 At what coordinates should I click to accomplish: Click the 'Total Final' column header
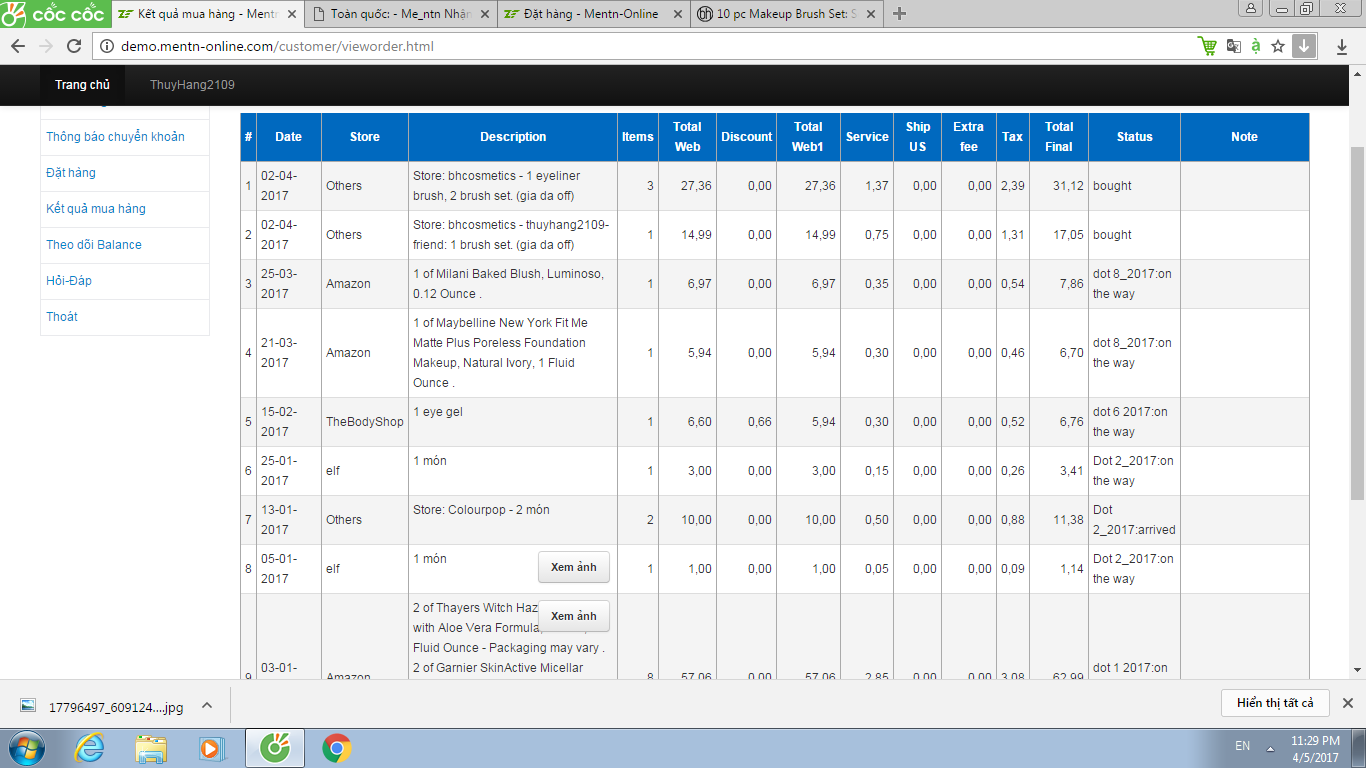click(1059, 137)
